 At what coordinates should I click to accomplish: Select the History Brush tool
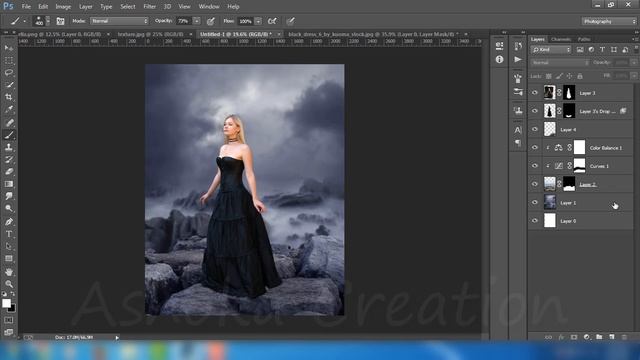pos(9,159)
